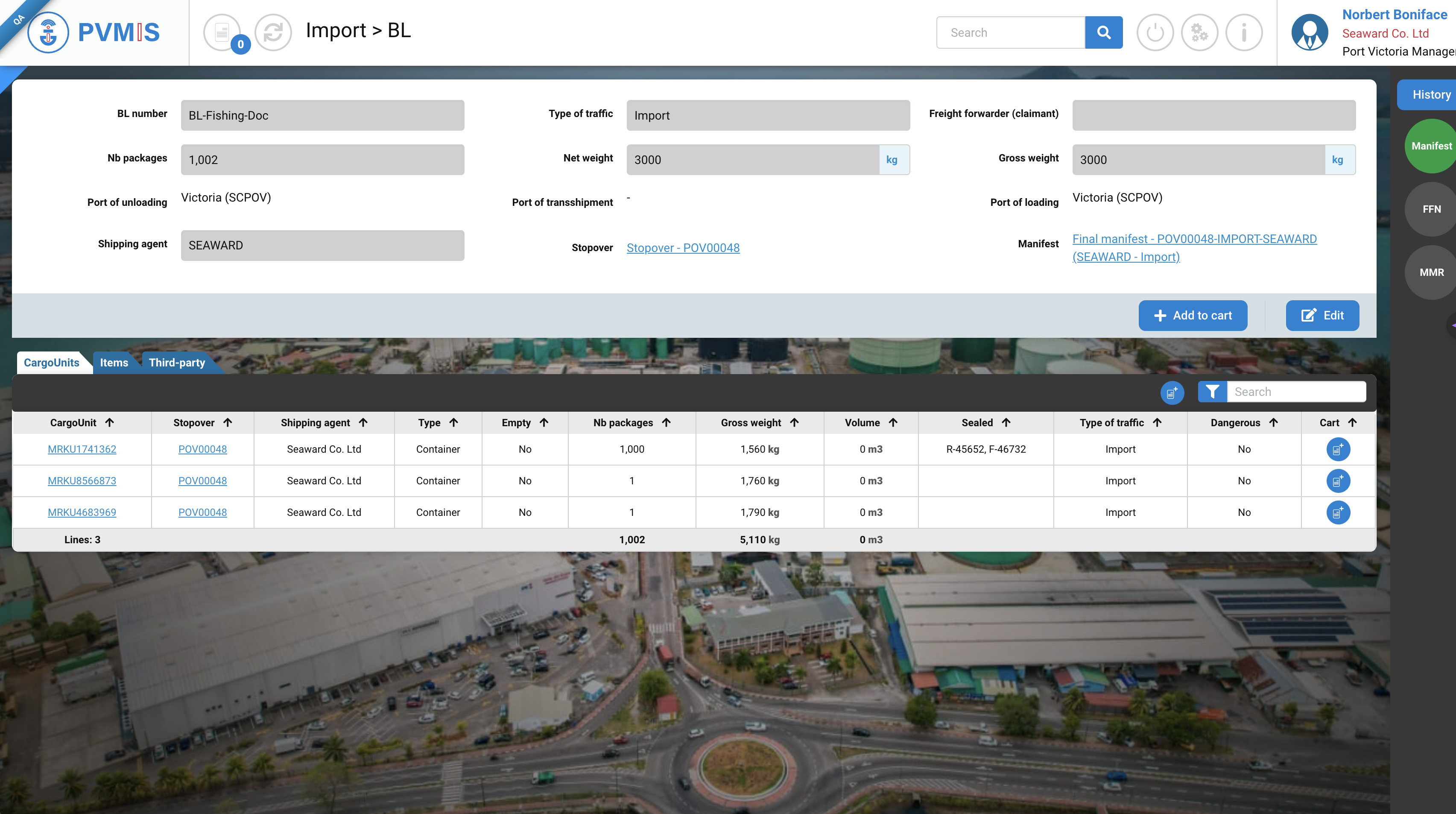
Task: Add all cargo units to cart icon
Action: pyautogui.click(x=1172, y=392)
